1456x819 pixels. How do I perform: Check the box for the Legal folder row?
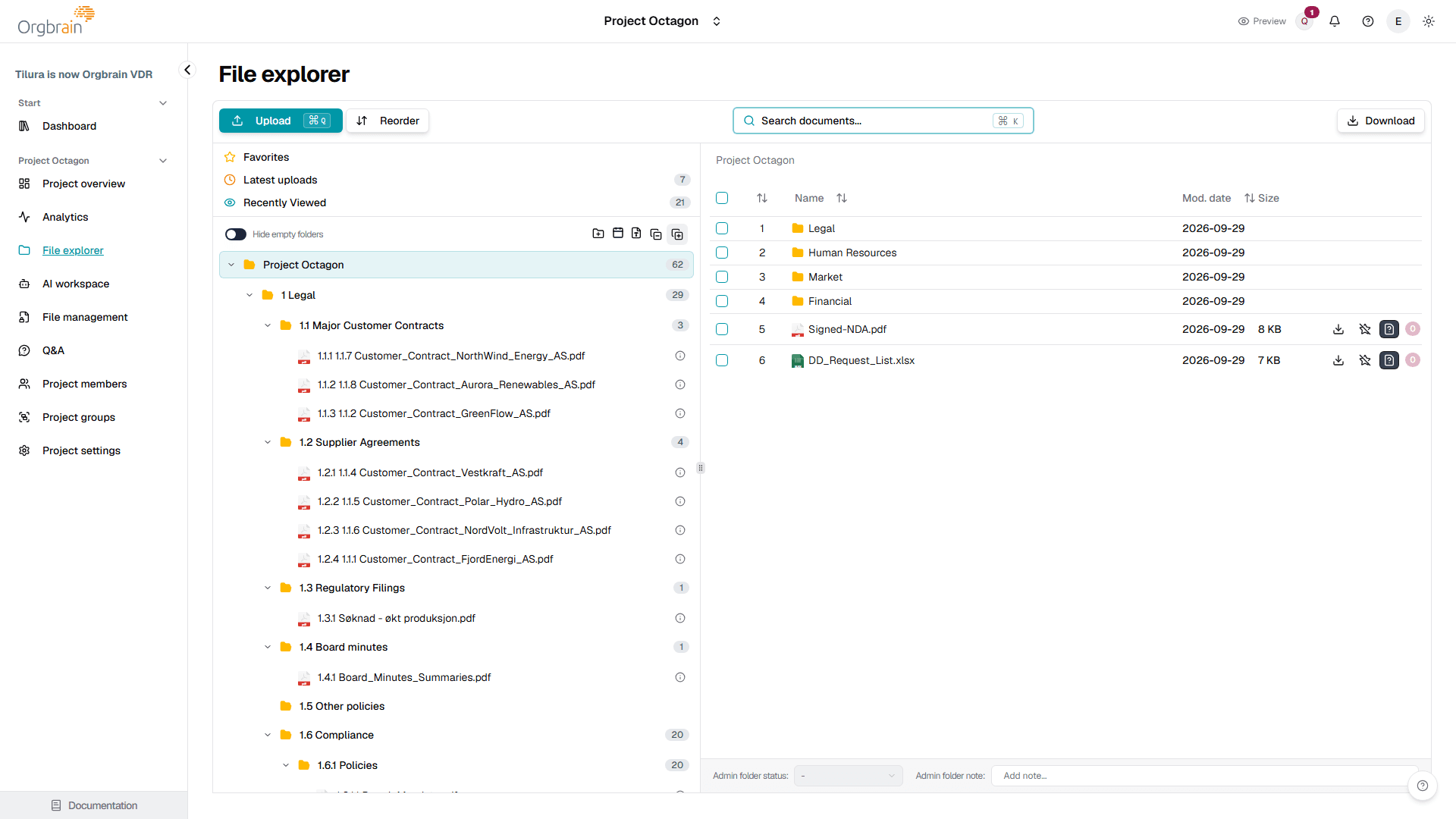[x=722, y=228]
